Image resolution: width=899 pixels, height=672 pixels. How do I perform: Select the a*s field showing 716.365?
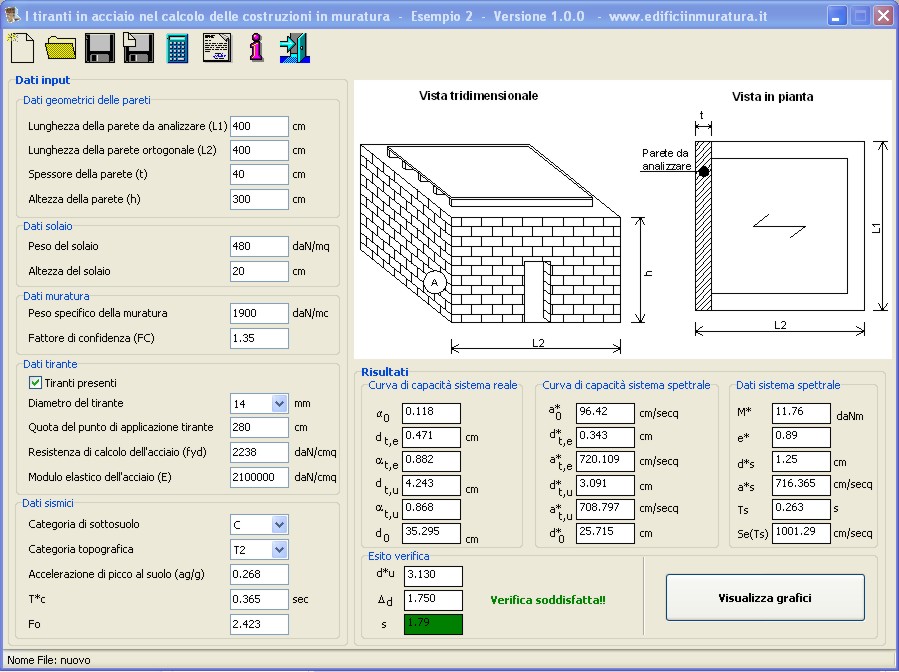pyautogui.click(x=802, y=485)
